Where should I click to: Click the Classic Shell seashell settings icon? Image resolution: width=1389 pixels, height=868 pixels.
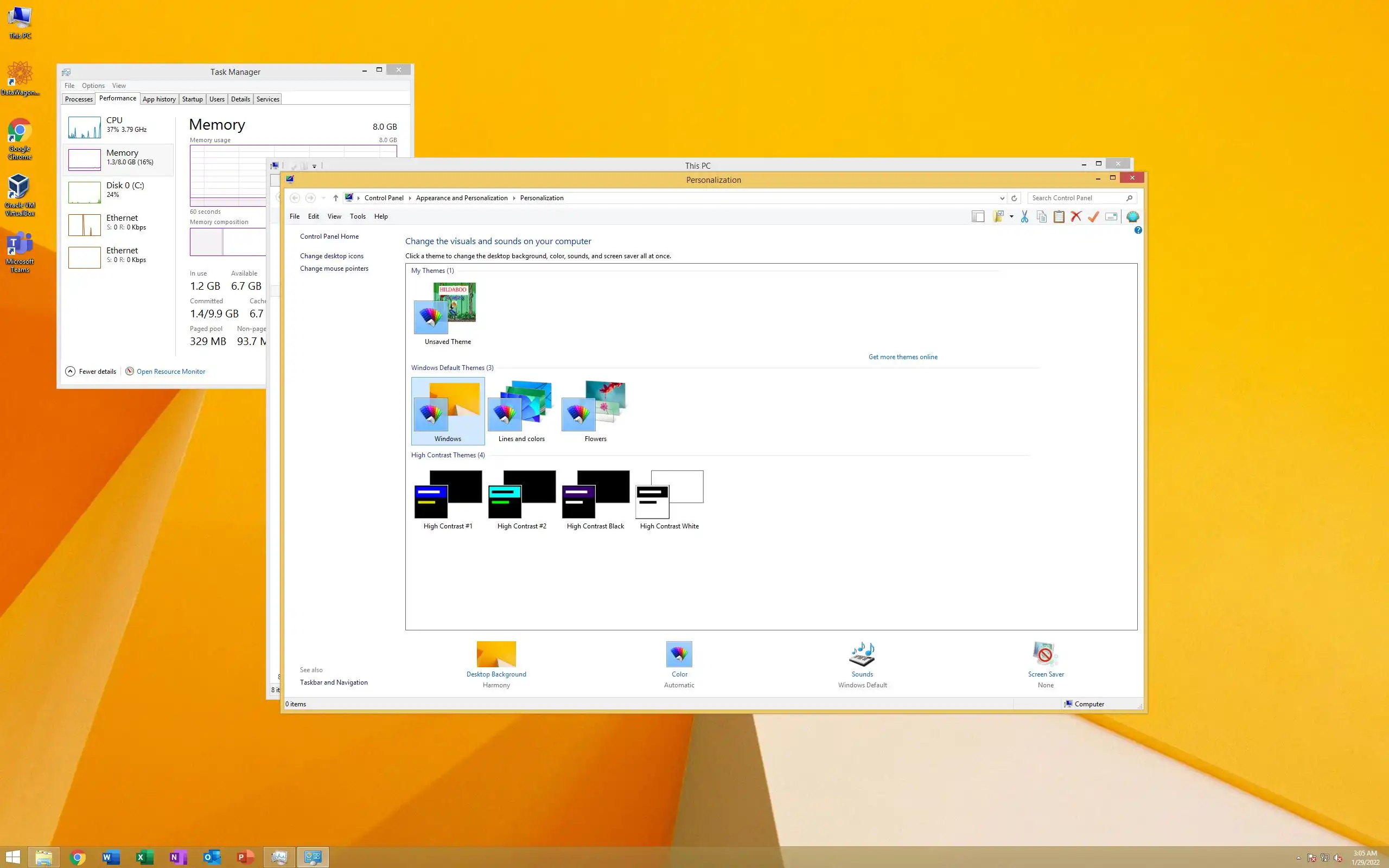point(1132,216)
